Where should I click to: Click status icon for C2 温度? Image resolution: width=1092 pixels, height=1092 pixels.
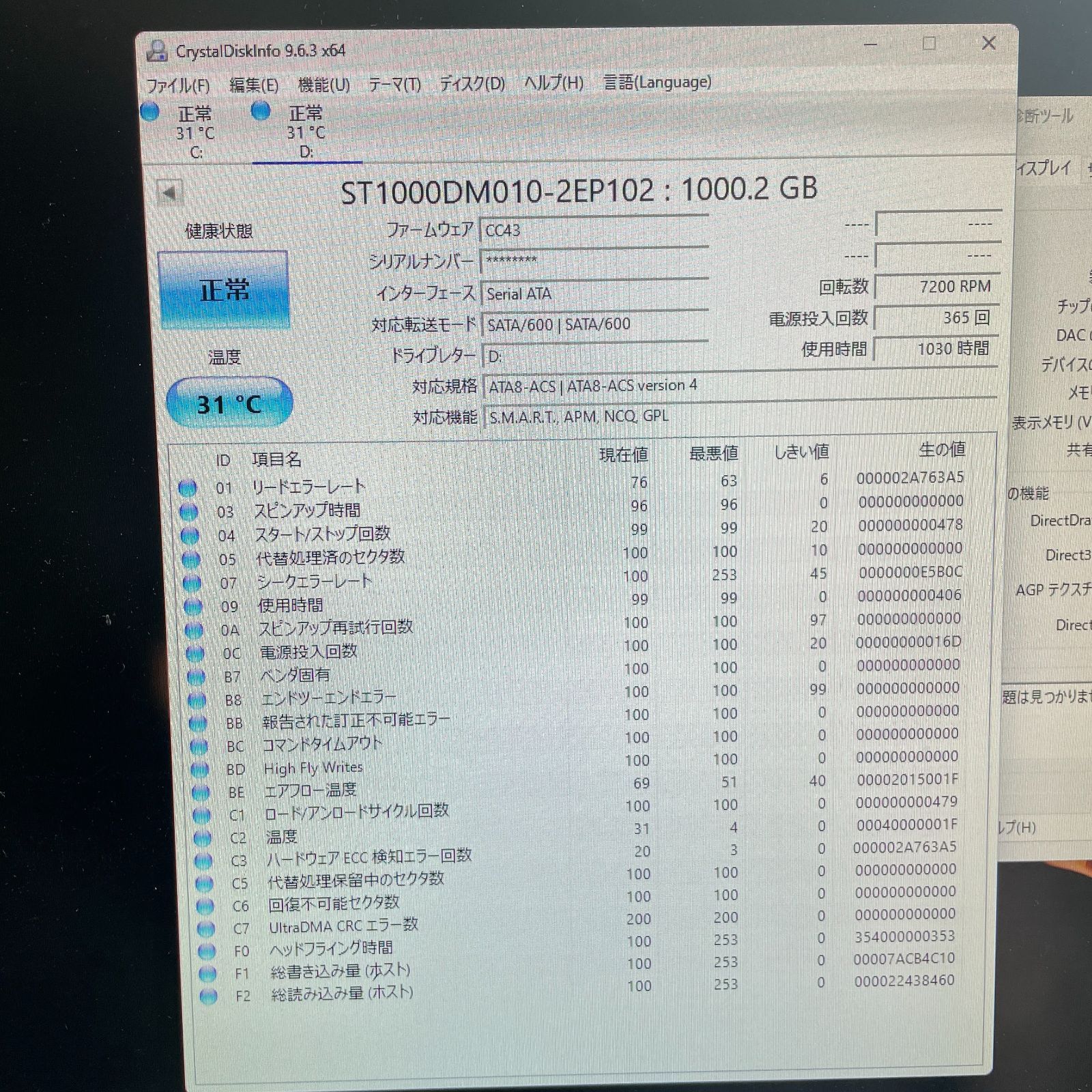202,838
